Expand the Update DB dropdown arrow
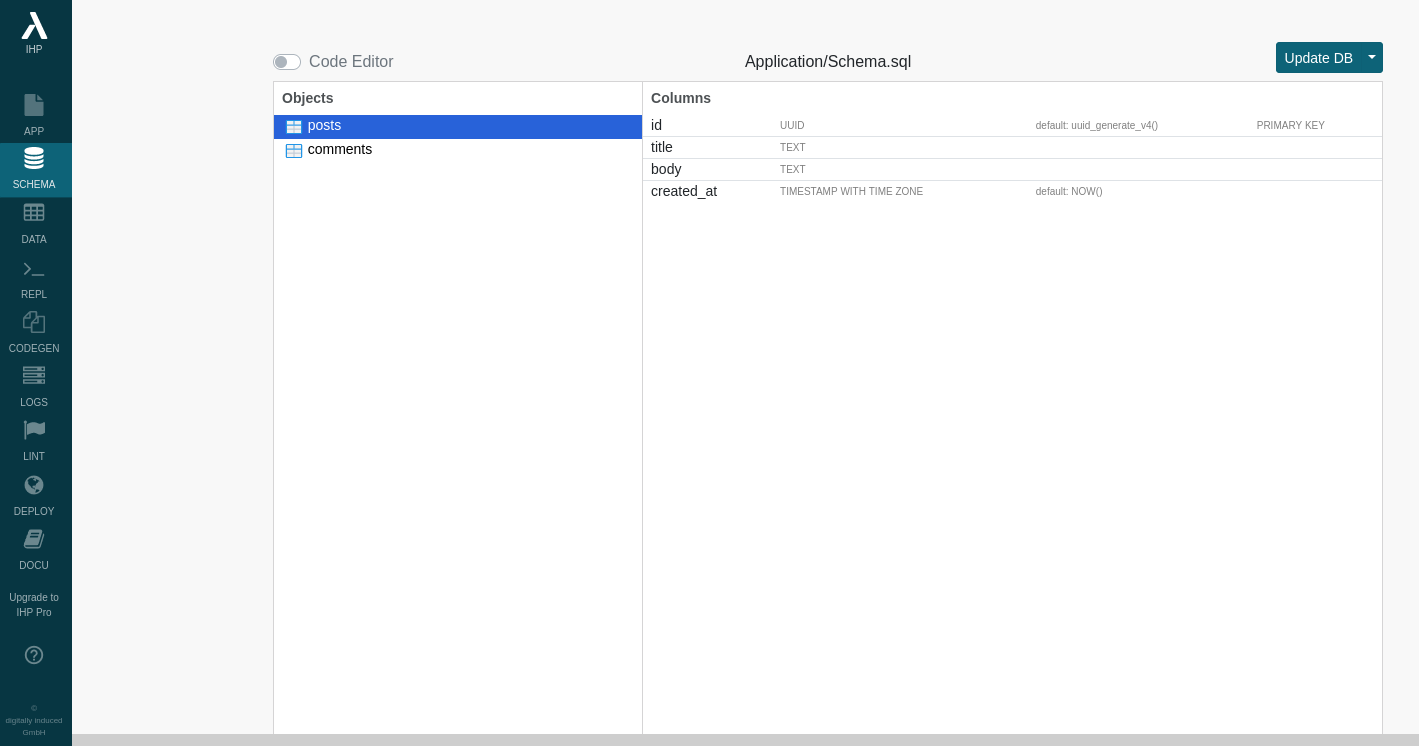The height and width of the screenshot is (746, 1419). pyautogui.click(x=1372, y=57)
